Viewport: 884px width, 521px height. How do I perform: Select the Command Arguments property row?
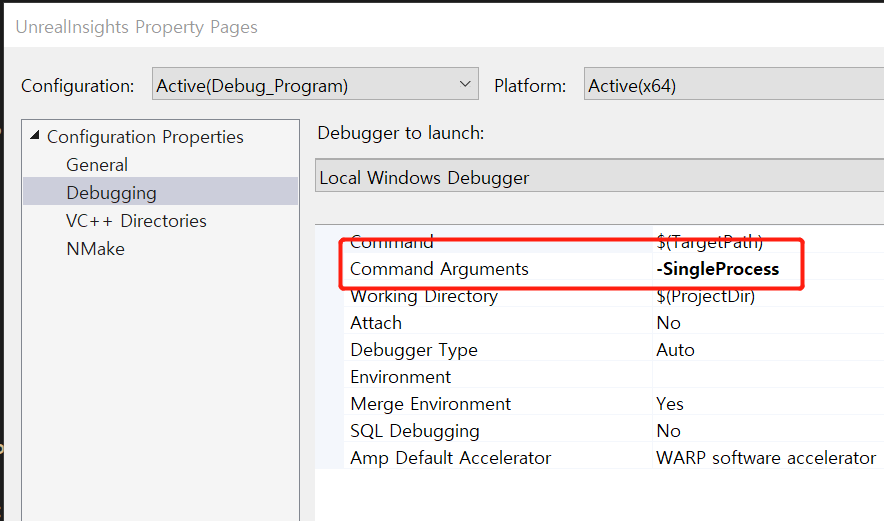pyautogui.click(x=613, y=269)
